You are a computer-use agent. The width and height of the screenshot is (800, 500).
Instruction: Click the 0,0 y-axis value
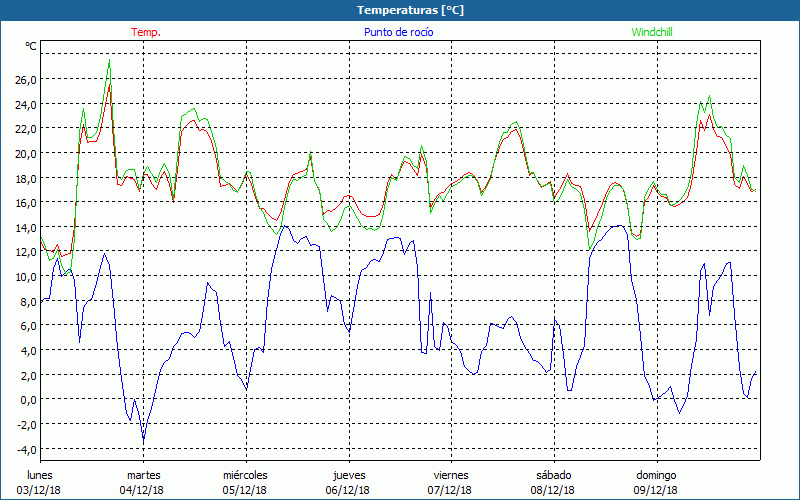(x=27, y=400)
